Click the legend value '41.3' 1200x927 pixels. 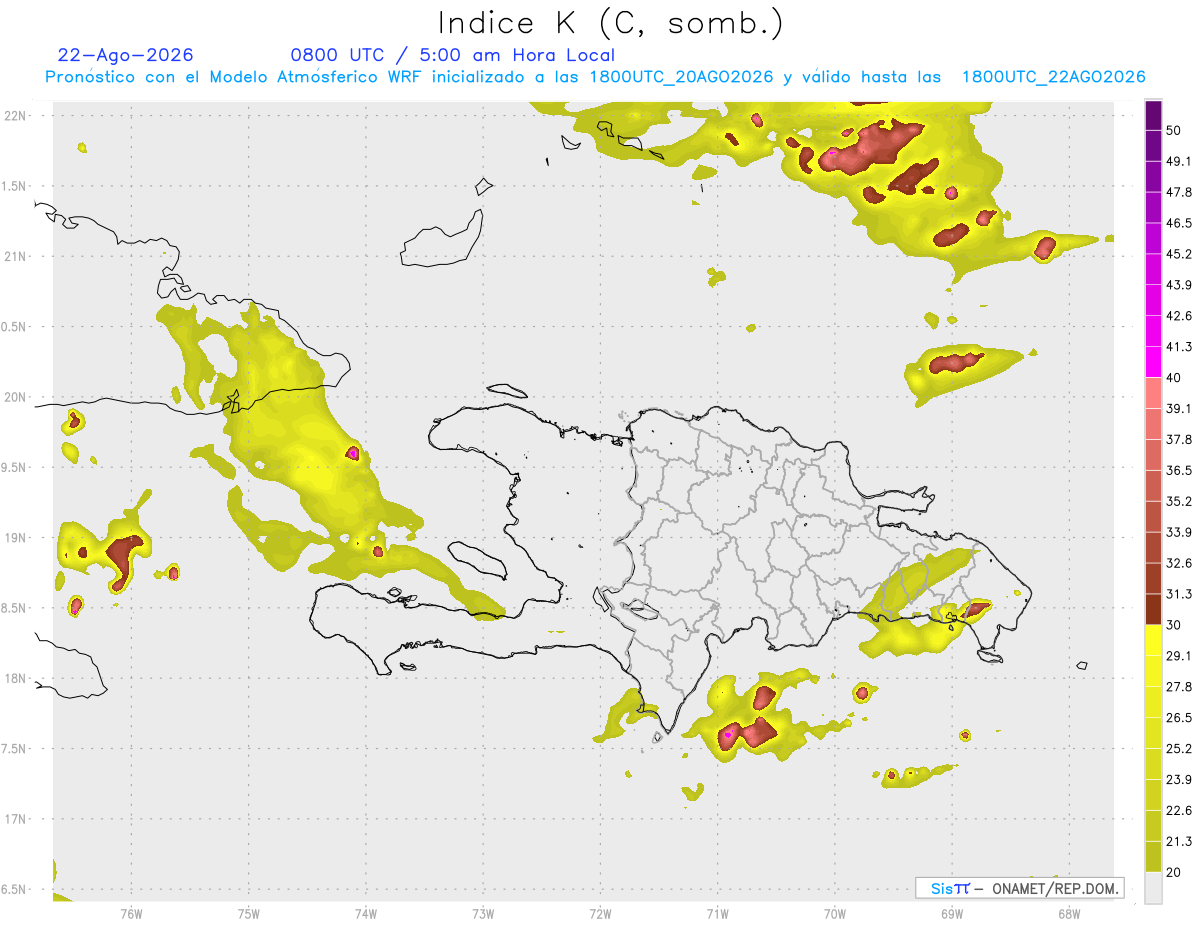[x=1179, y=347]
